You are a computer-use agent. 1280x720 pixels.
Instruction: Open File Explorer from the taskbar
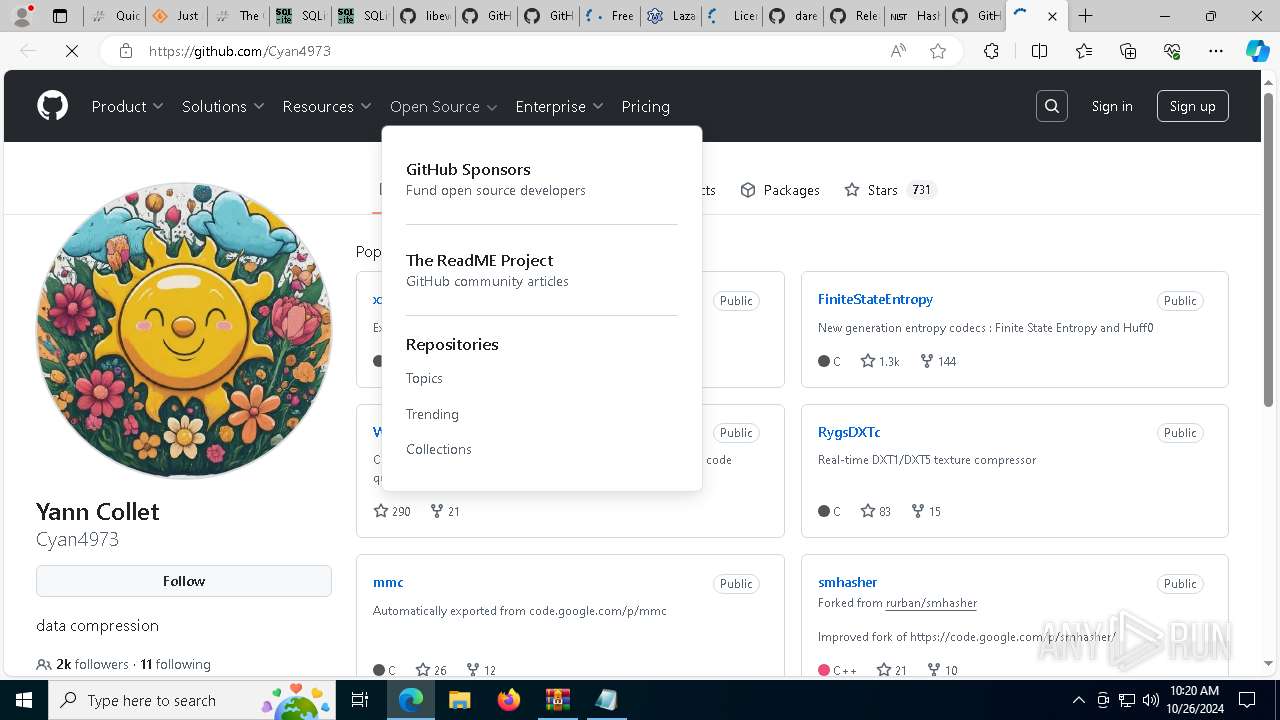[x=460, y=700]
